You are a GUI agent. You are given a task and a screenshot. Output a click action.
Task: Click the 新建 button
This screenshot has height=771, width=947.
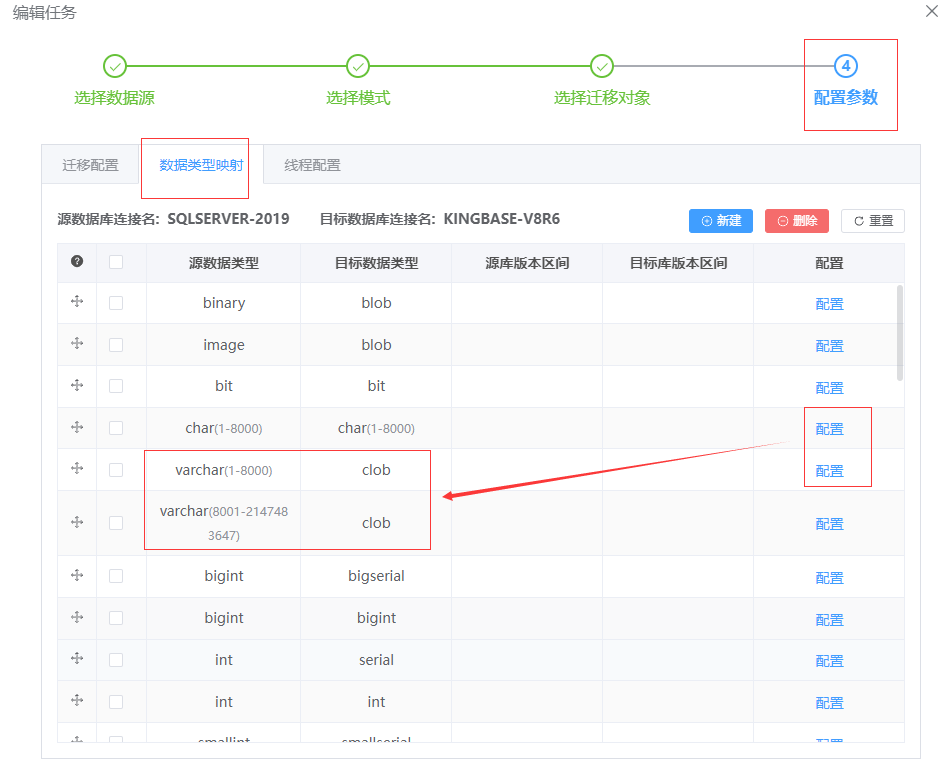(720, 221)
